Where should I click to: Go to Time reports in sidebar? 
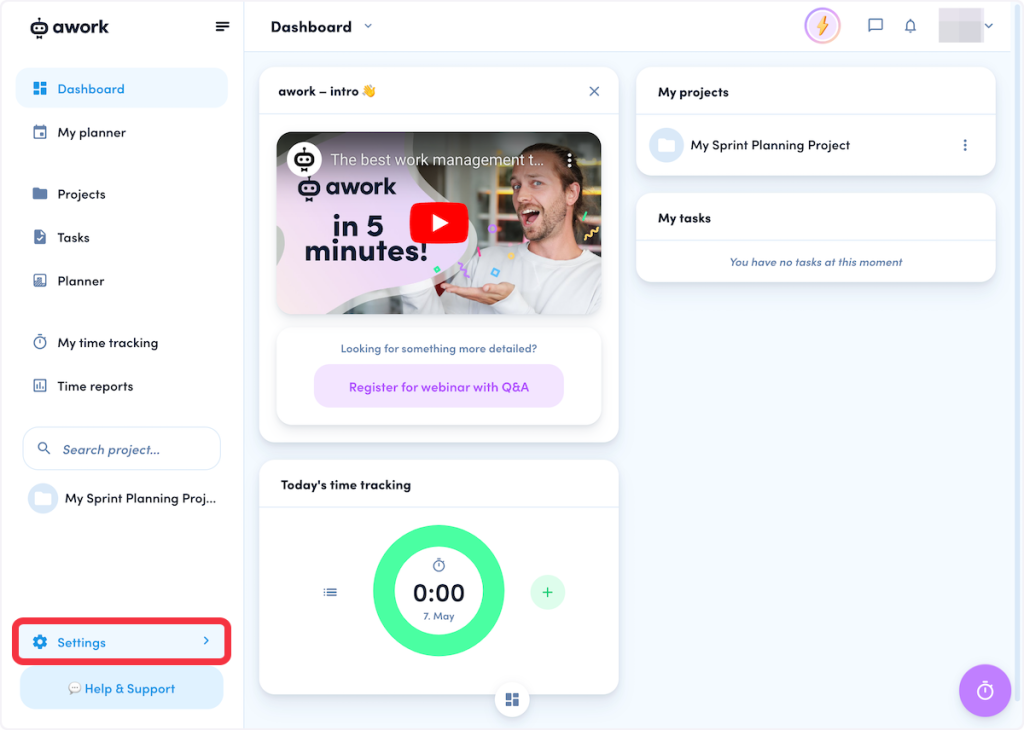click(95, 386)
